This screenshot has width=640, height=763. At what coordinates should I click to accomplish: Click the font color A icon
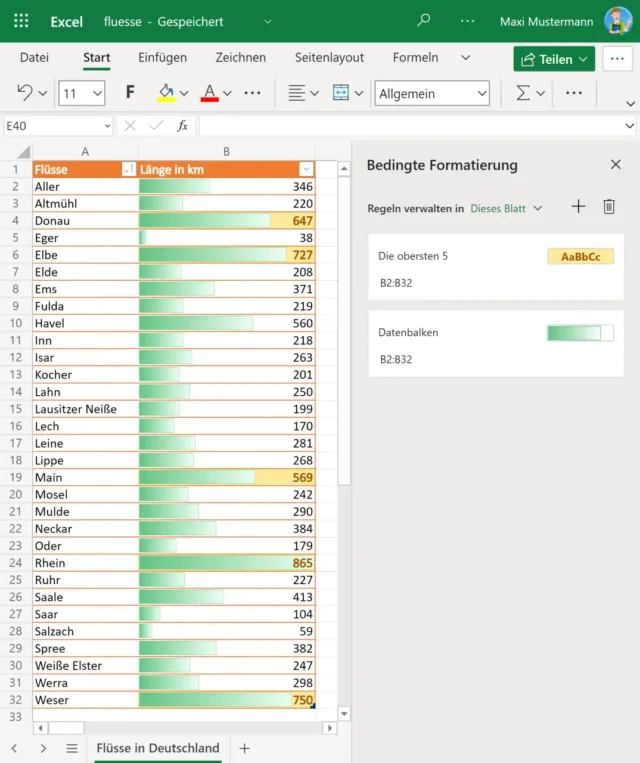[209, 93]
